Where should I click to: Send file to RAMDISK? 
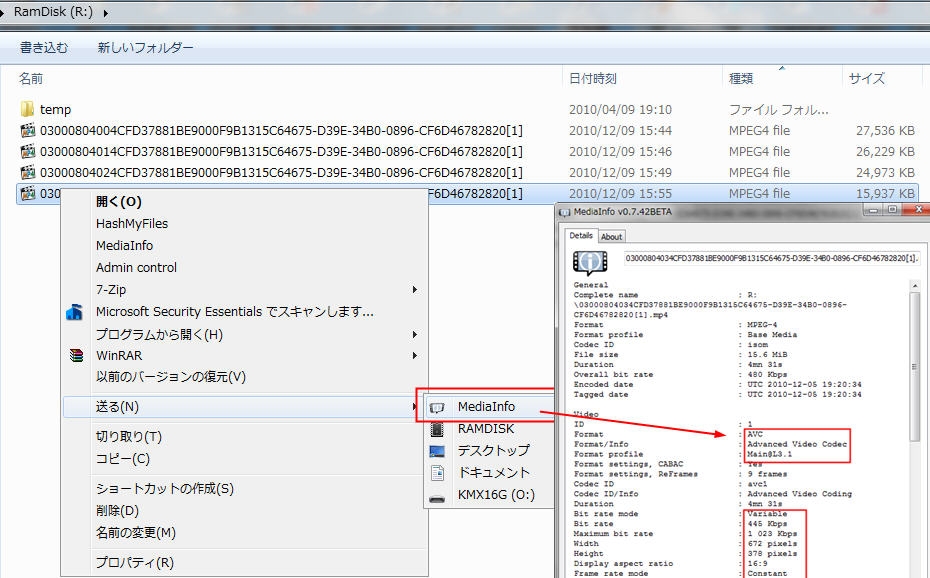tap(486, 429)
